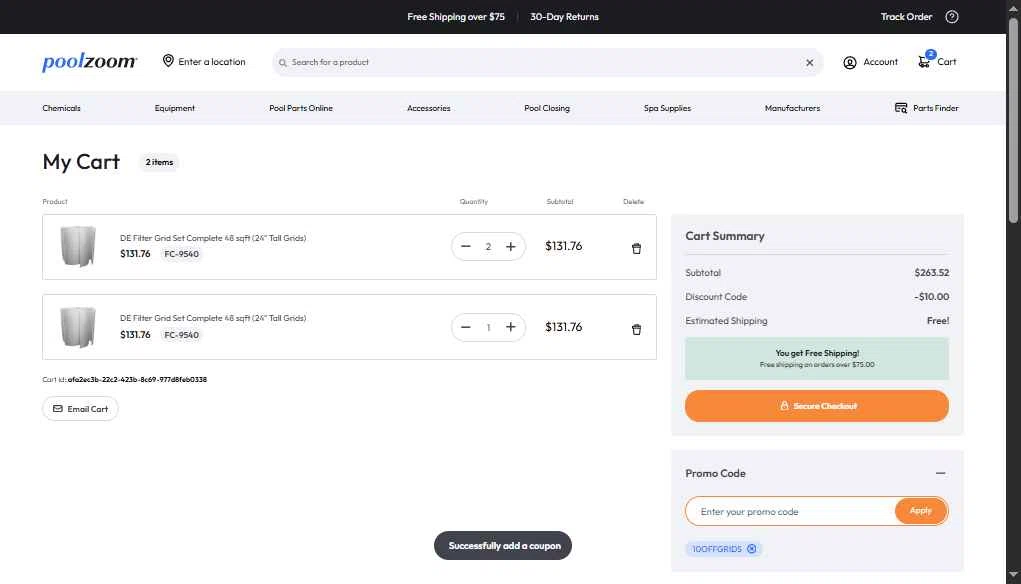1021x584 pixels.
Task: Apply the entered promo code
Action: [920, 511]
